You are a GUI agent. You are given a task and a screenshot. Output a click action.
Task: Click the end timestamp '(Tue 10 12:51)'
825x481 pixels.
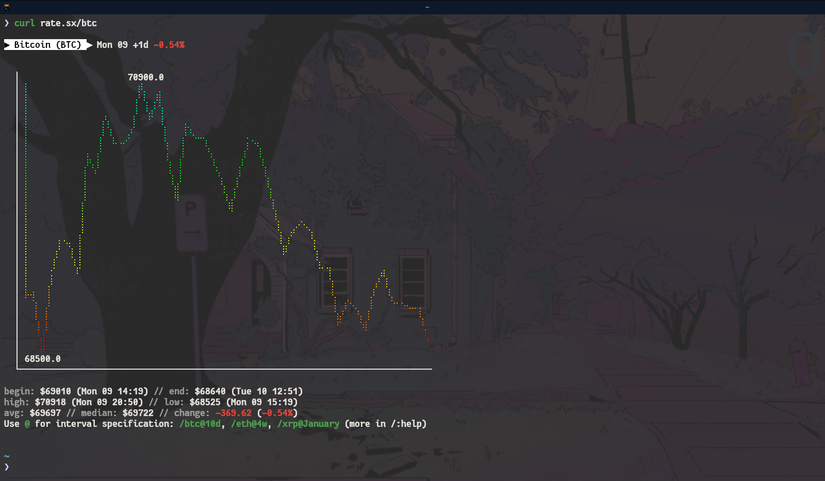tap(267, 392)
